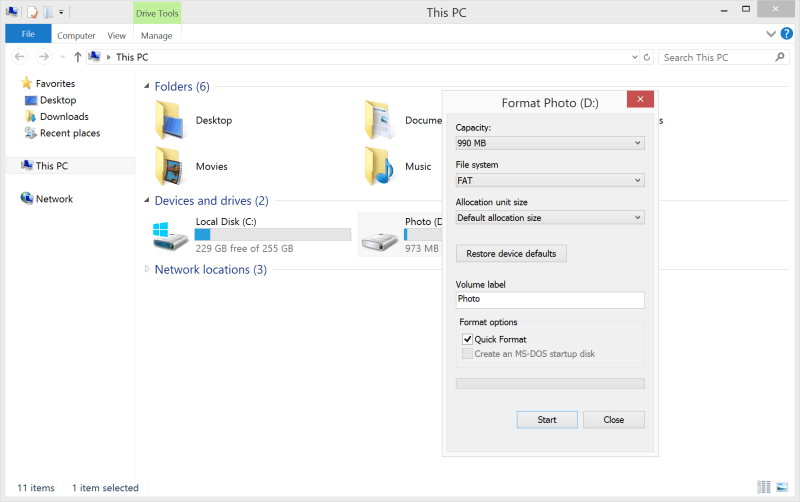Select the Photo (D:) drive icon

(x=380, y=241)
